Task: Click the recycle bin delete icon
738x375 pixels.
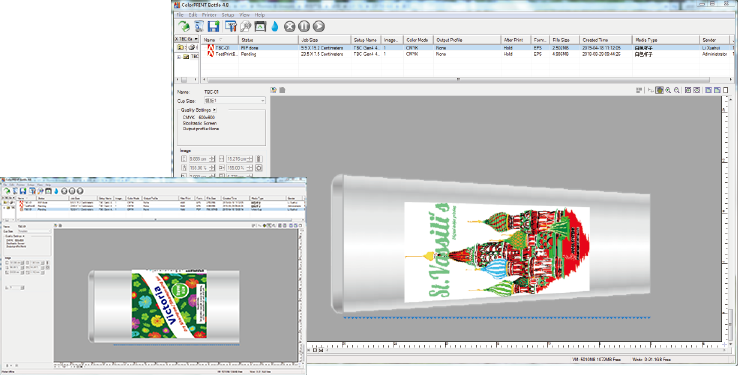Action: [x=199, y=26]
